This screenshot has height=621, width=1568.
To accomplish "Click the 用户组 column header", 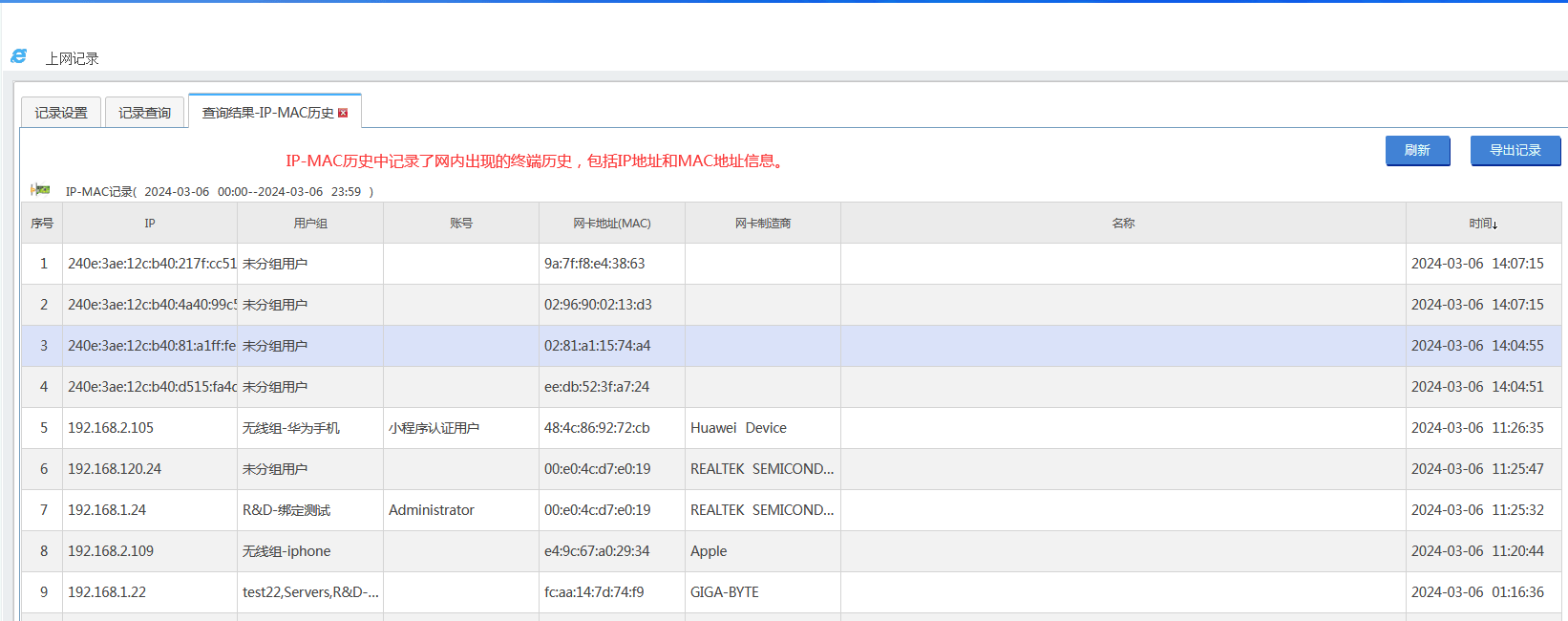I will click(310, 224).
